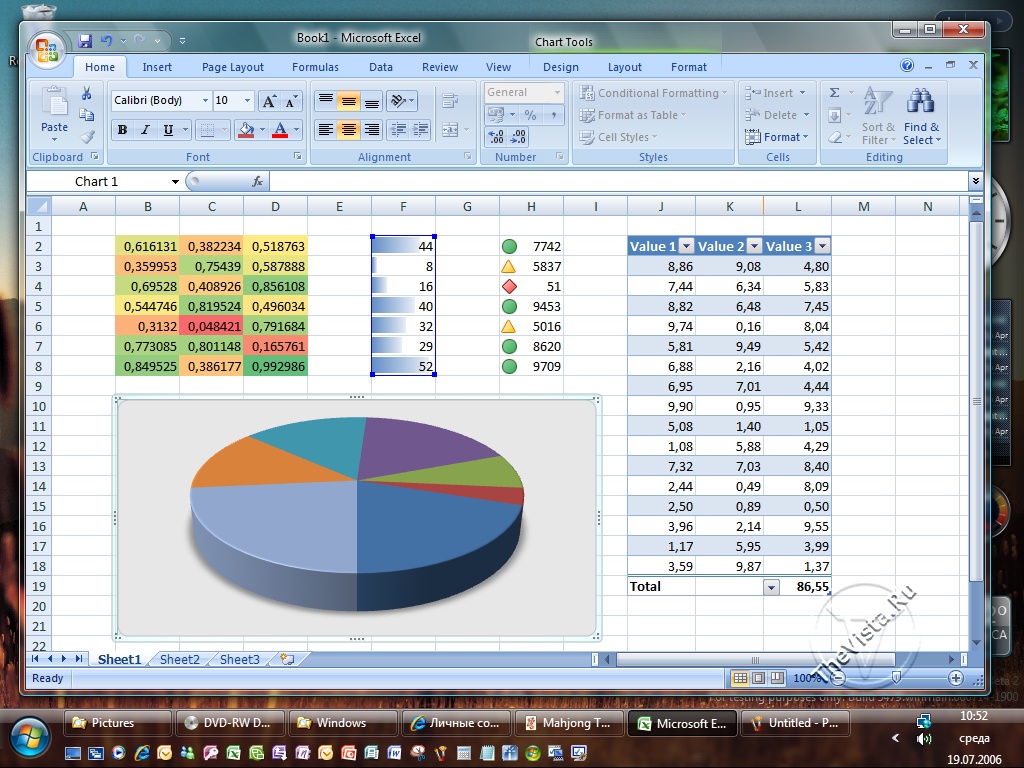Open the Calibri font name dropdown
This screenshot has width=1024, height=768.
tap(205, 101)
